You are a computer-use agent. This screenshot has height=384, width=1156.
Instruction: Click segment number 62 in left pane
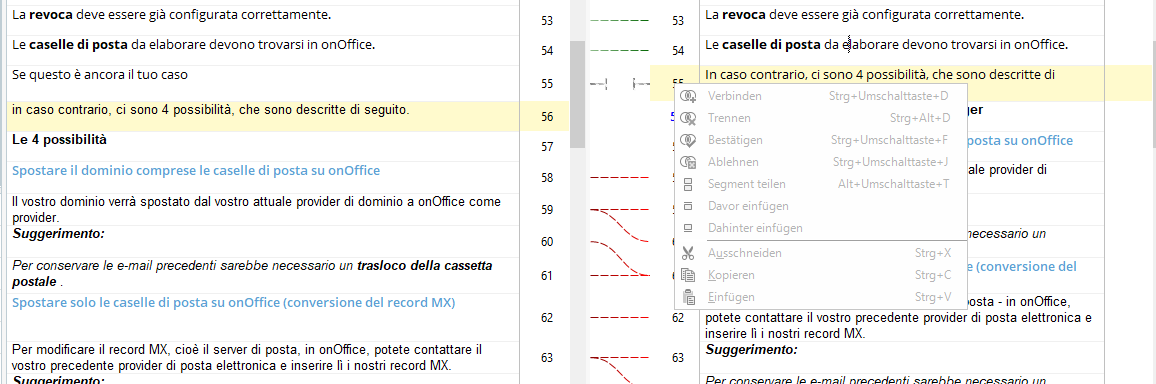[547, 318]
